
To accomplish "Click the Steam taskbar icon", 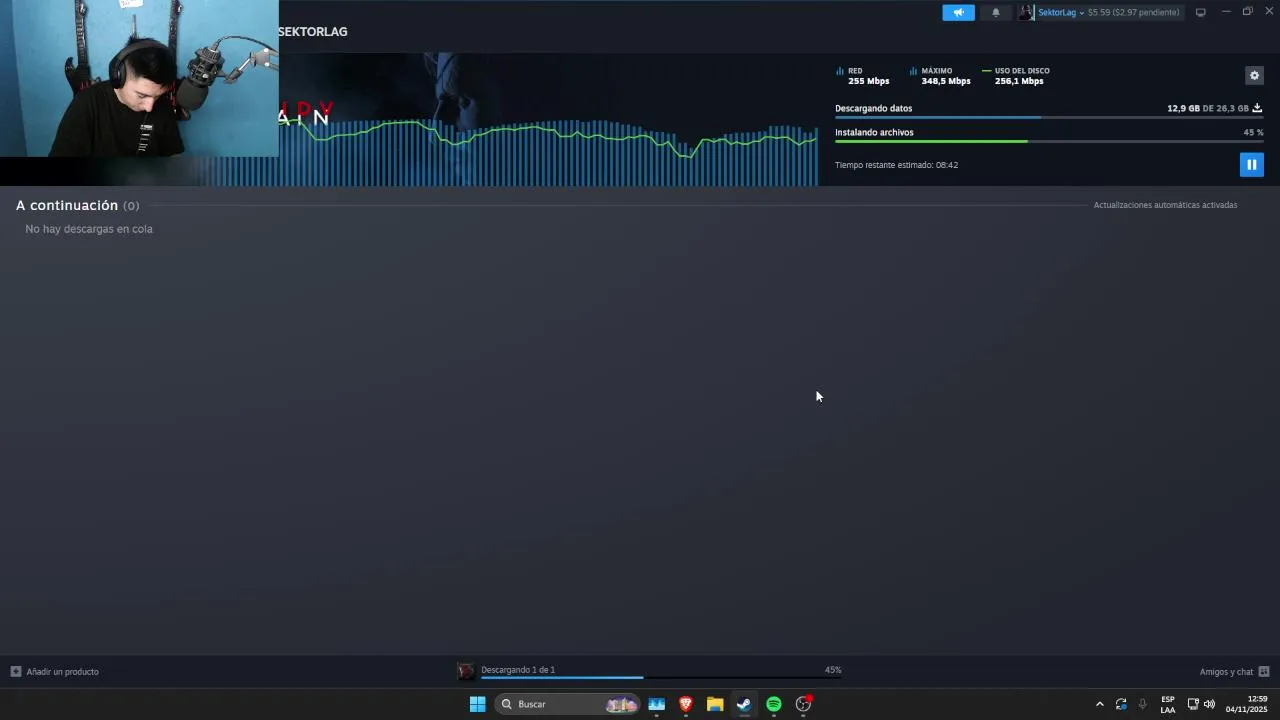I will [744, 704].
